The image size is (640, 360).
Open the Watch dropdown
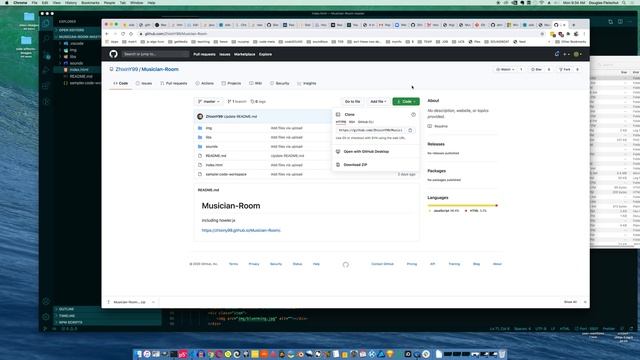pyautogui.click(x=505, y=69)
